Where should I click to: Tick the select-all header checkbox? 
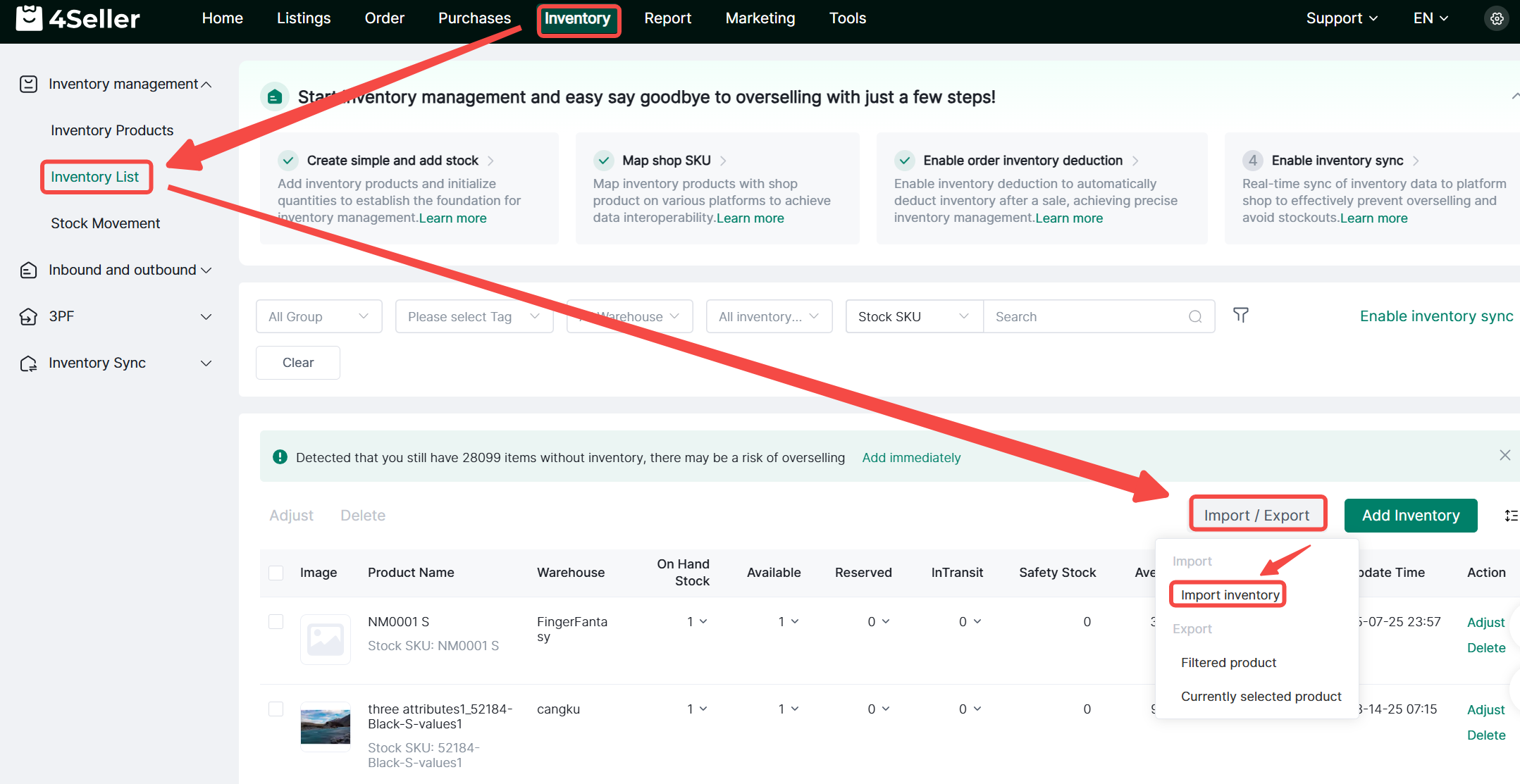(x=276, y=573)
